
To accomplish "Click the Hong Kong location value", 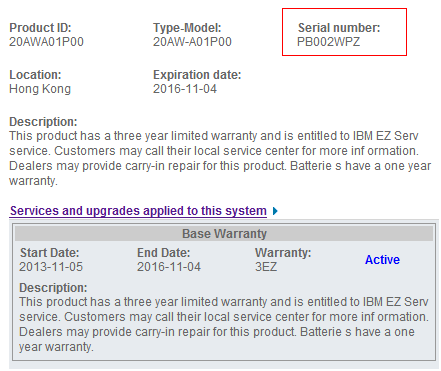I will point(40,89).
